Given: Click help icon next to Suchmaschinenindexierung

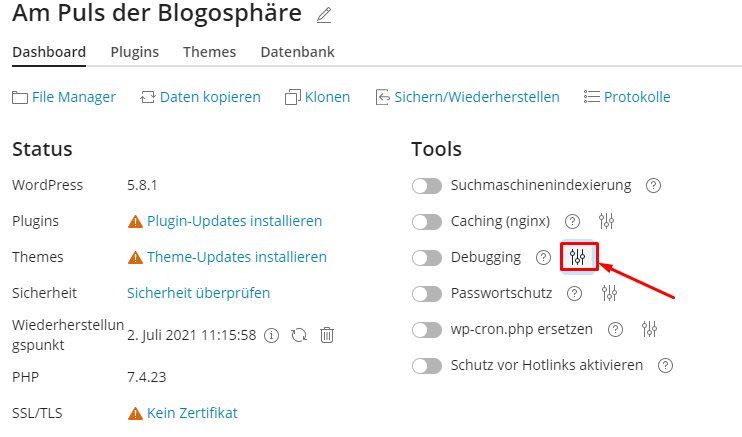Looking at the screenshot, I should click(x=653, y=186).
